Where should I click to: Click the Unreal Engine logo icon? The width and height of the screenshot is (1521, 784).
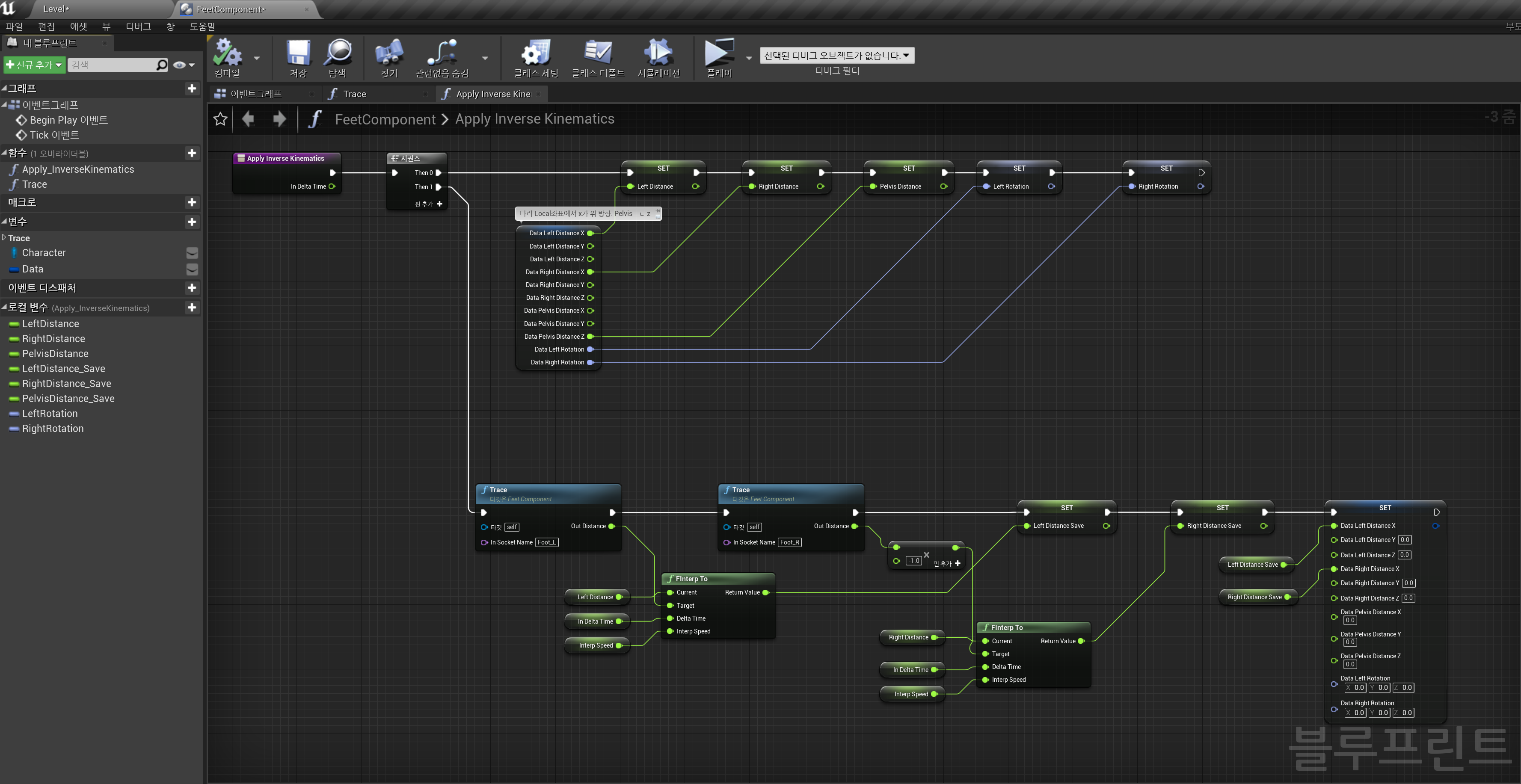point(8,8)
